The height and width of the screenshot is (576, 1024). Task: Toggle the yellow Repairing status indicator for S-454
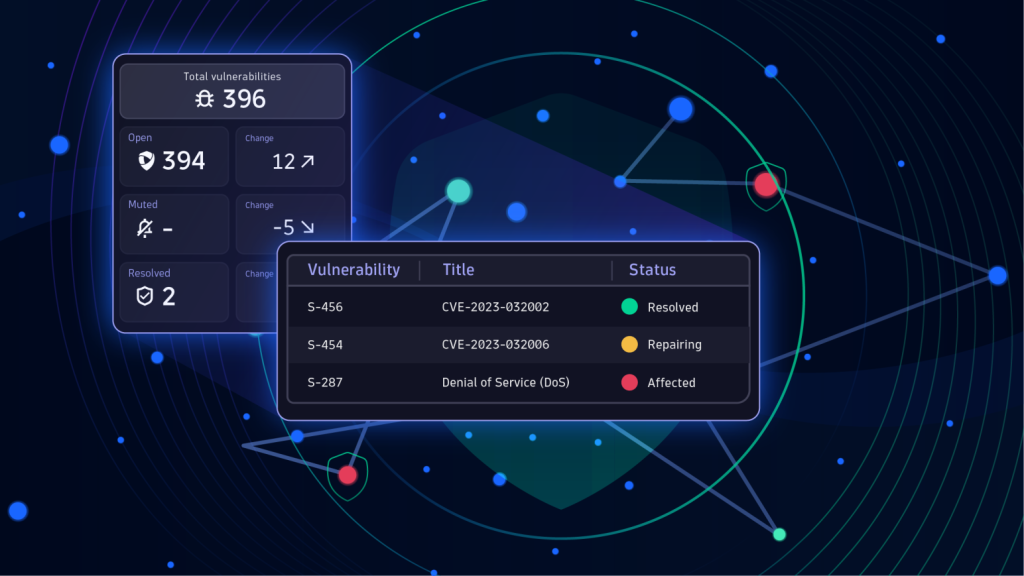(628, 344)
